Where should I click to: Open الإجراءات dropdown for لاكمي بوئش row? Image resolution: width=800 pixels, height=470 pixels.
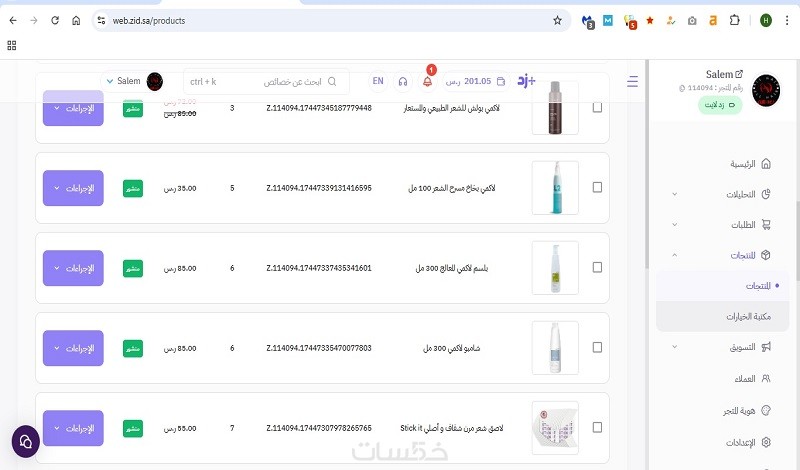pos(73,108)
